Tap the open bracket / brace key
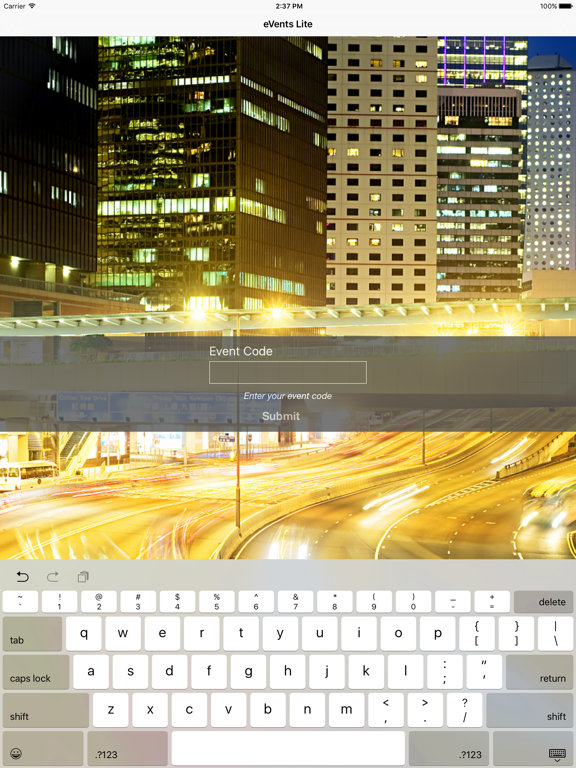 (x=477, y=633)
